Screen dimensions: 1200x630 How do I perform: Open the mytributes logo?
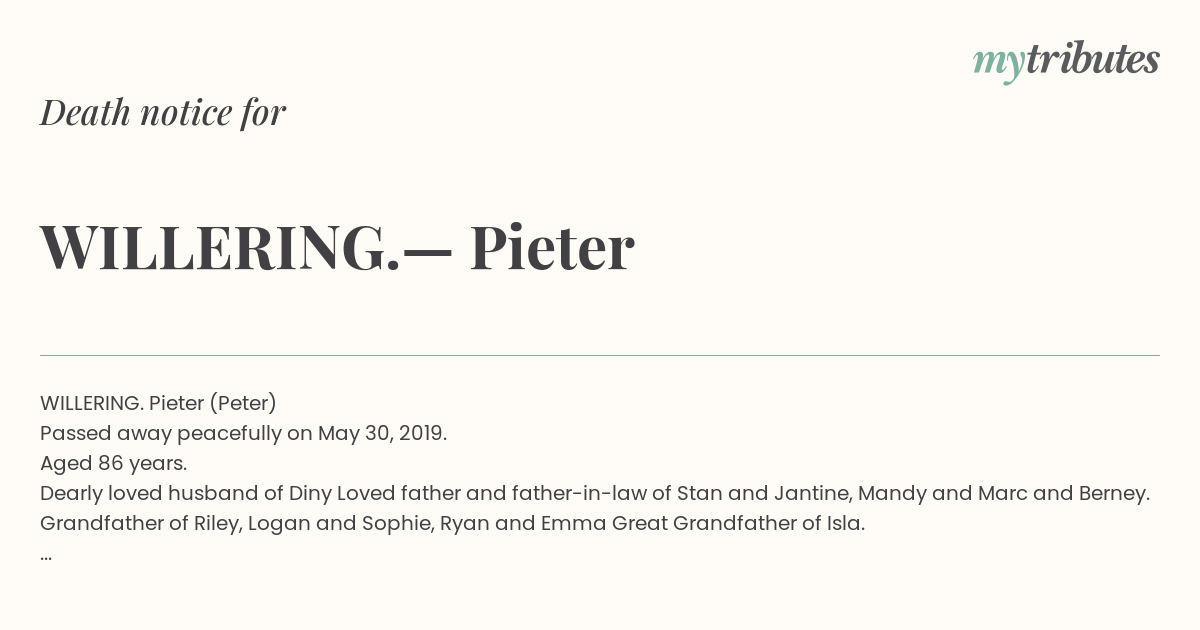1066,61
